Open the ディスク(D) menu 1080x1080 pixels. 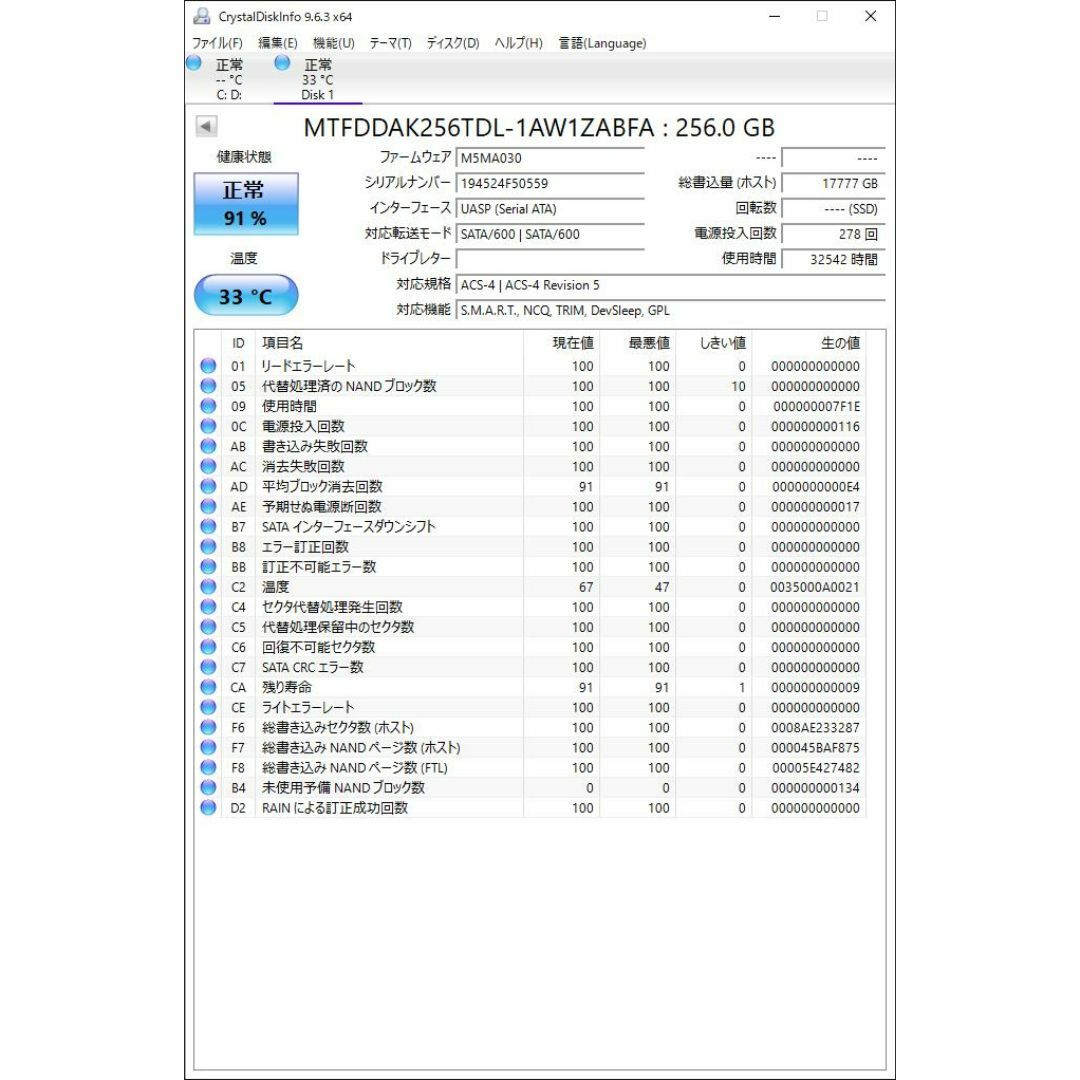453,43
